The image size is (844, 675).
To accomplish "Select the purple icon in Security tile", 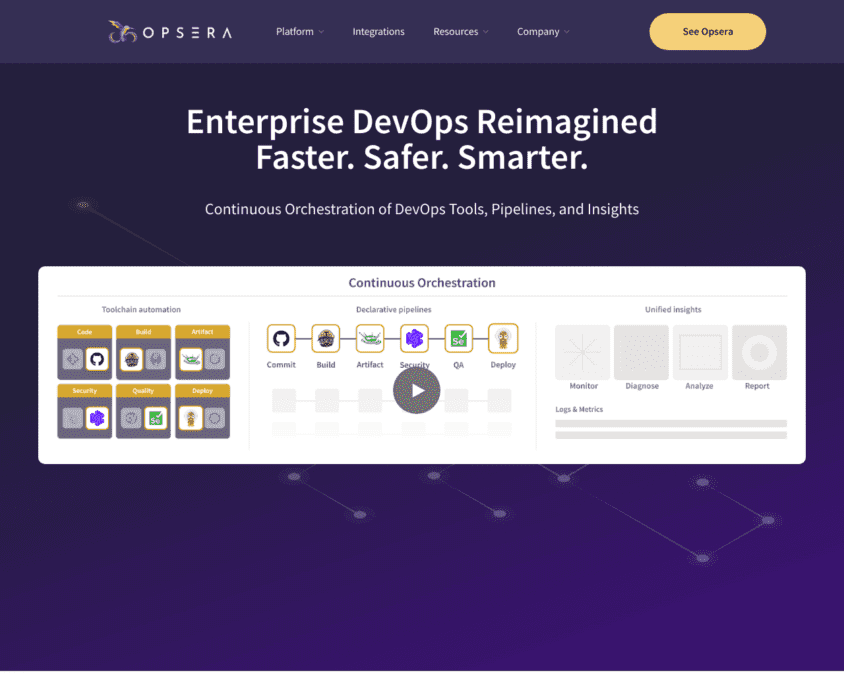I will (97, 418).
